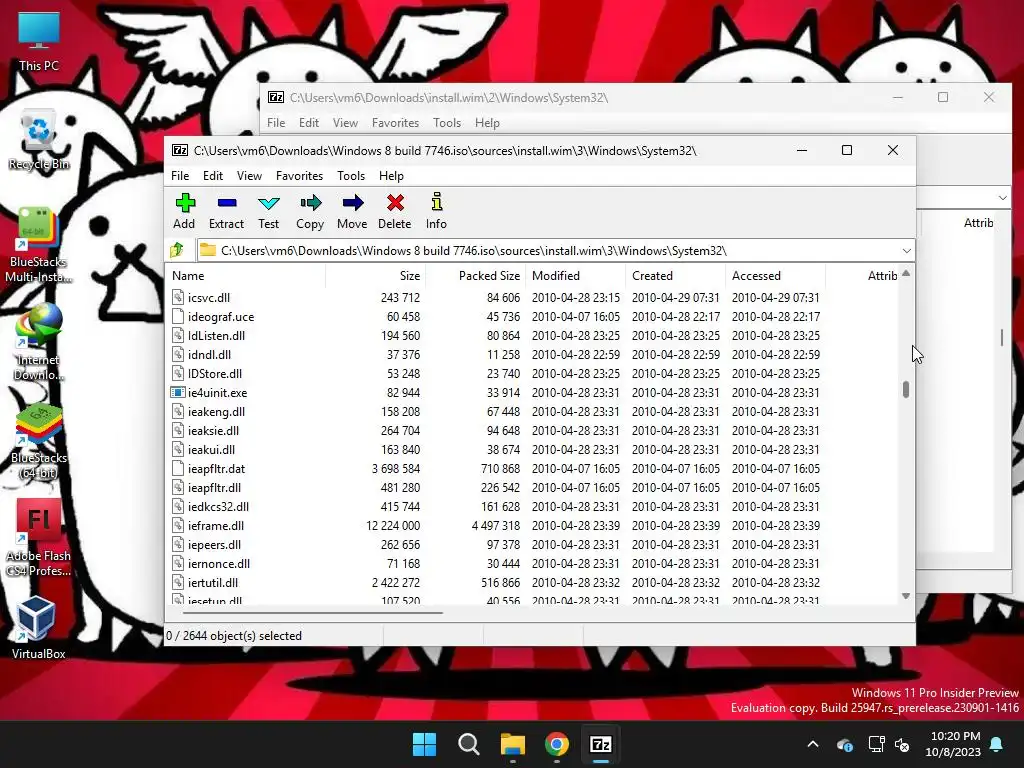Click the taskbar clock showing 10:20 PM
Screen dimensions: 1024x768
(x=955, y=744)
